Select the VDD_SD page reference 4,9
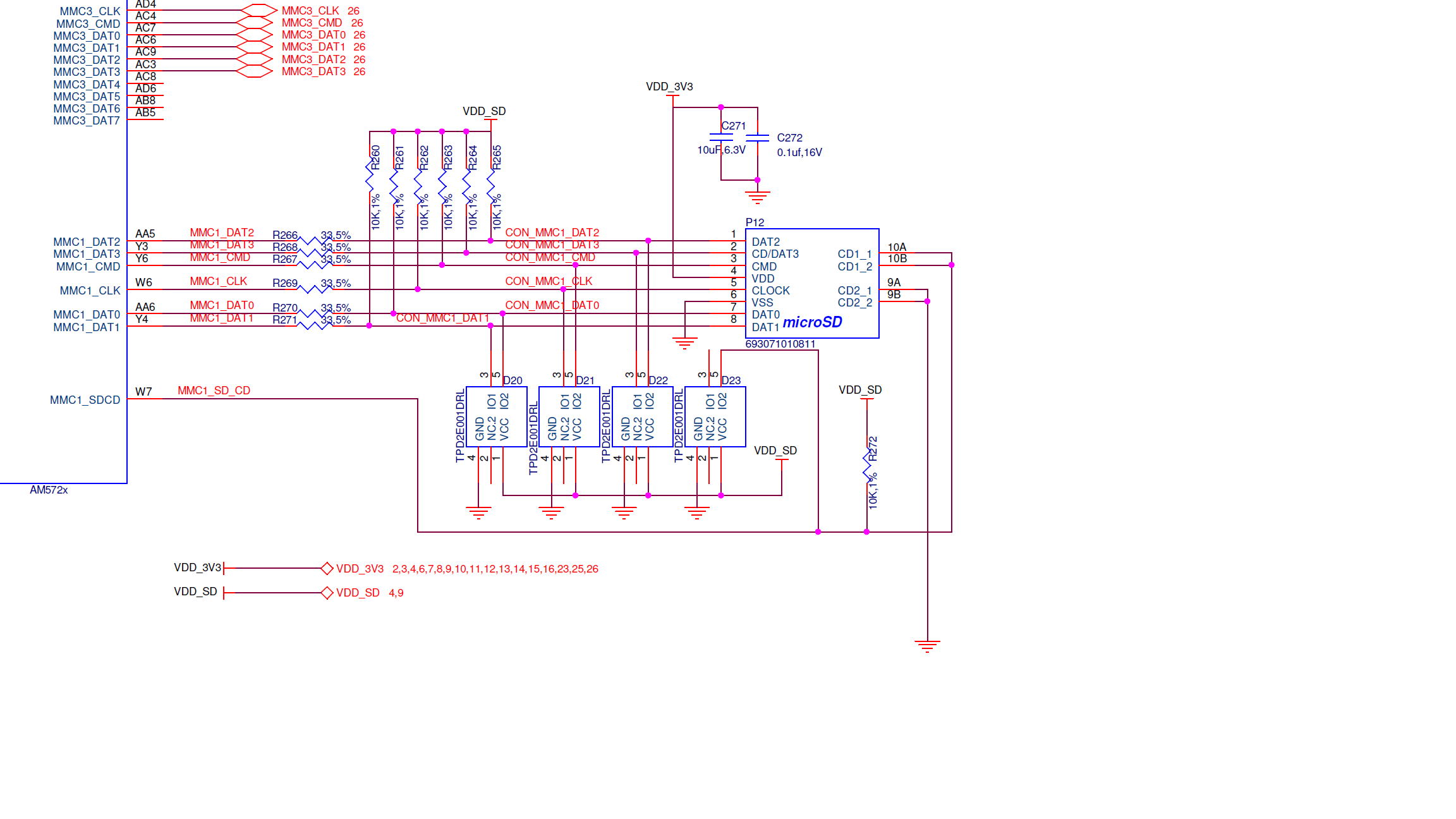Viewport: 1456px width, 819px height. 396,593
